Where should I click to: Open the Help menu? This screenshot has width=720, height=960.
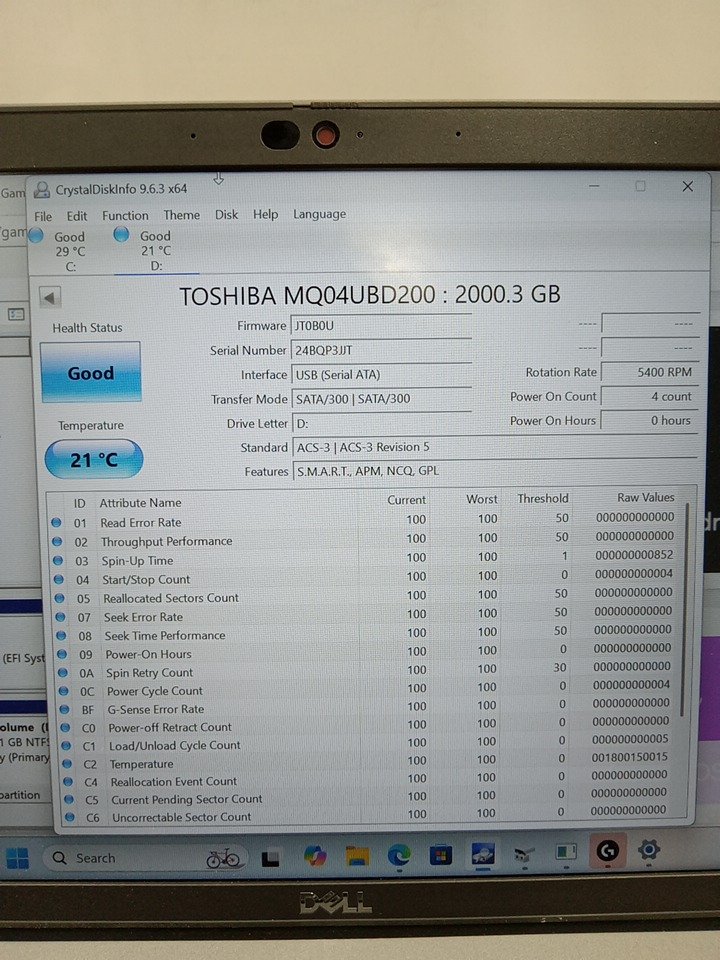(265, 214)
